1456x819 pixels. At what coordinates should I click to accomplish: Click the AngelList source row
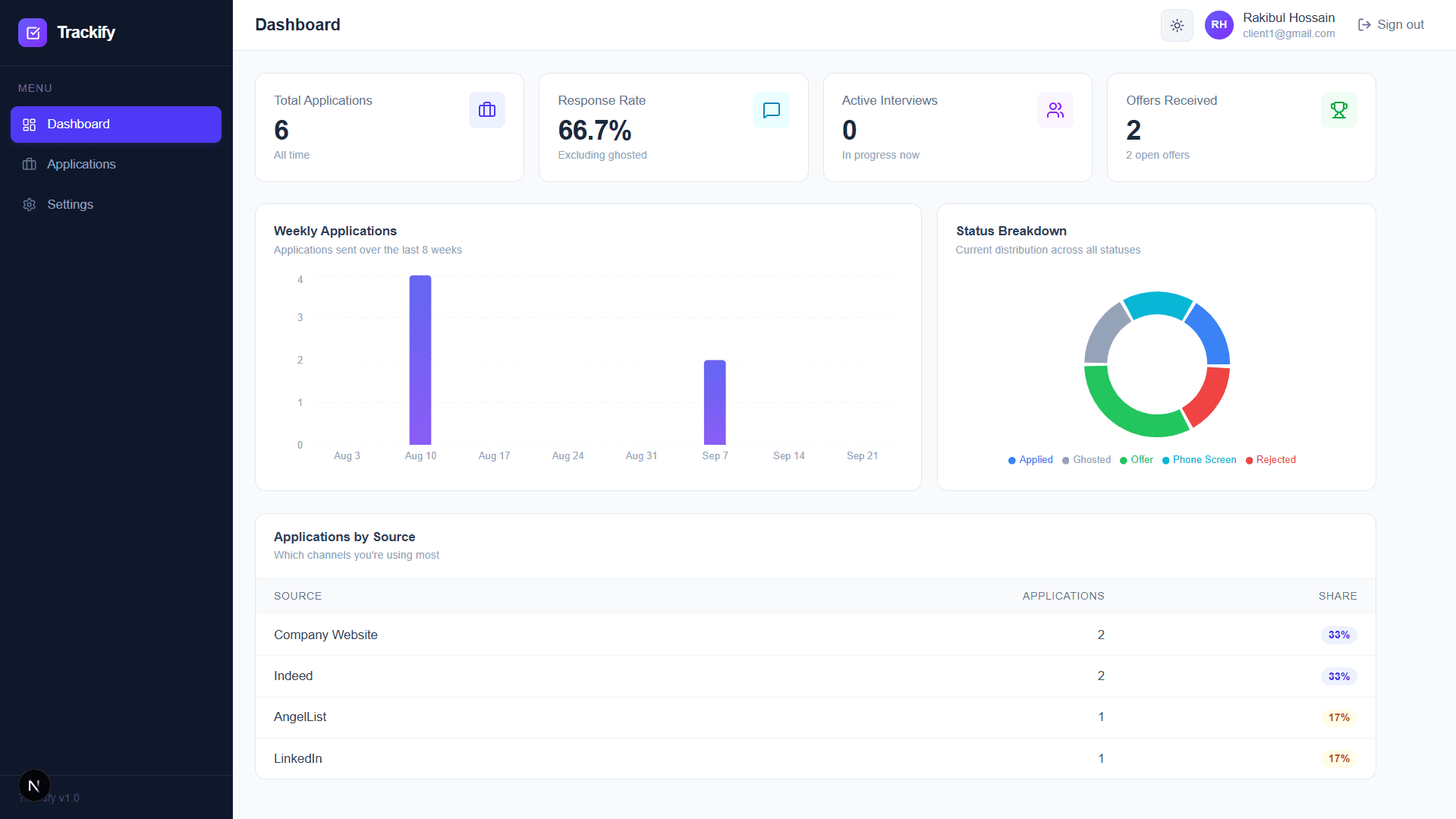(x=816, y=717)
